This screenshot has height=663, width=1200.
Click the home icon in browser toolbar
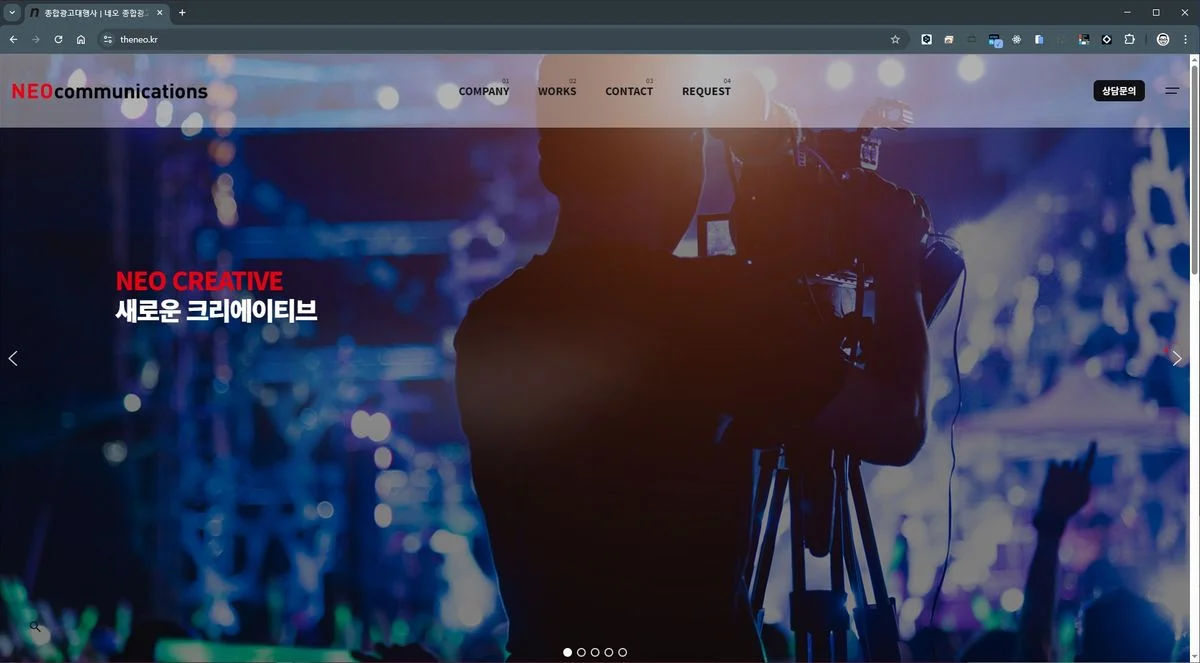point(81,39)
